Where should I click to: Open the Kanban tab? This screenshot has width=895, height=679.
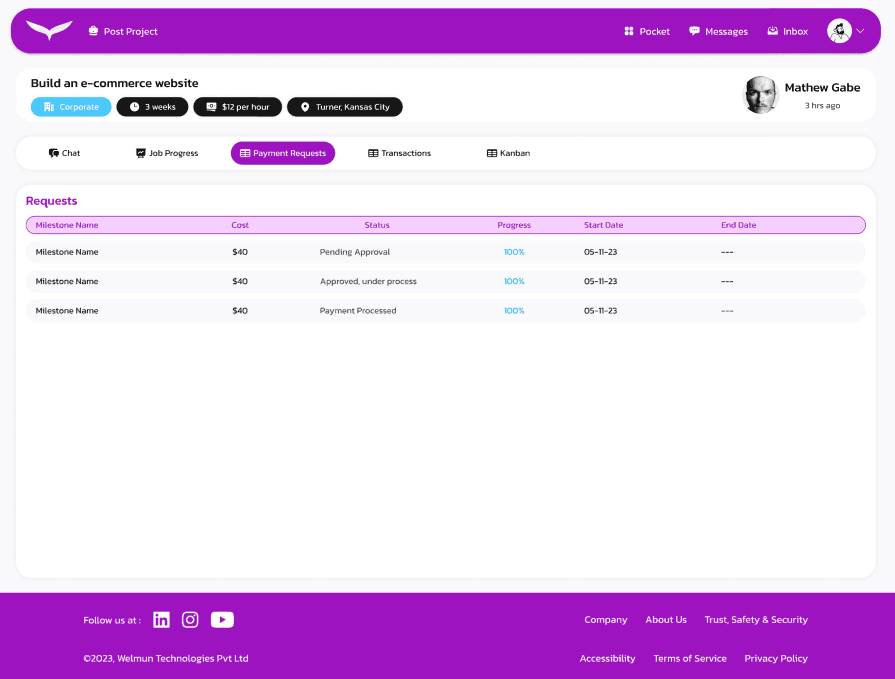click(509, 153)
